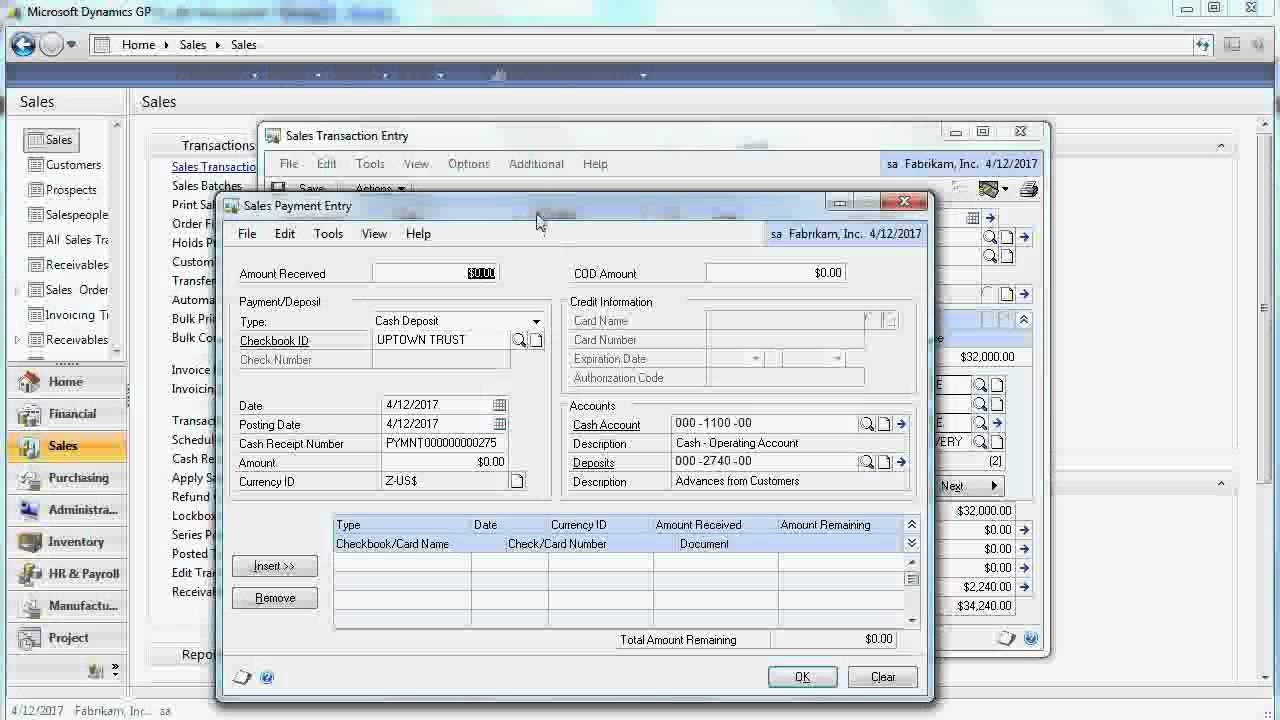Open the Project navigation pane button
This screenshot has width=1280, height=720.
pyautogui.click(x=67, y=638)
